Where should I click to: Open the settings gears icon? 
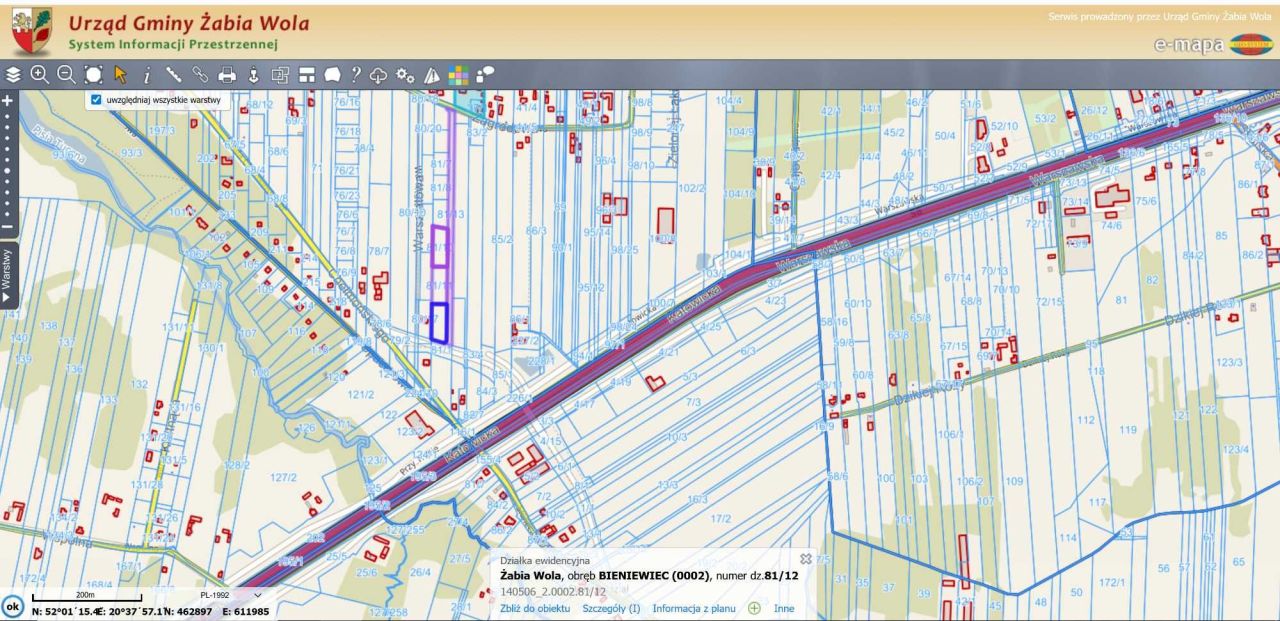click(405, 75)
